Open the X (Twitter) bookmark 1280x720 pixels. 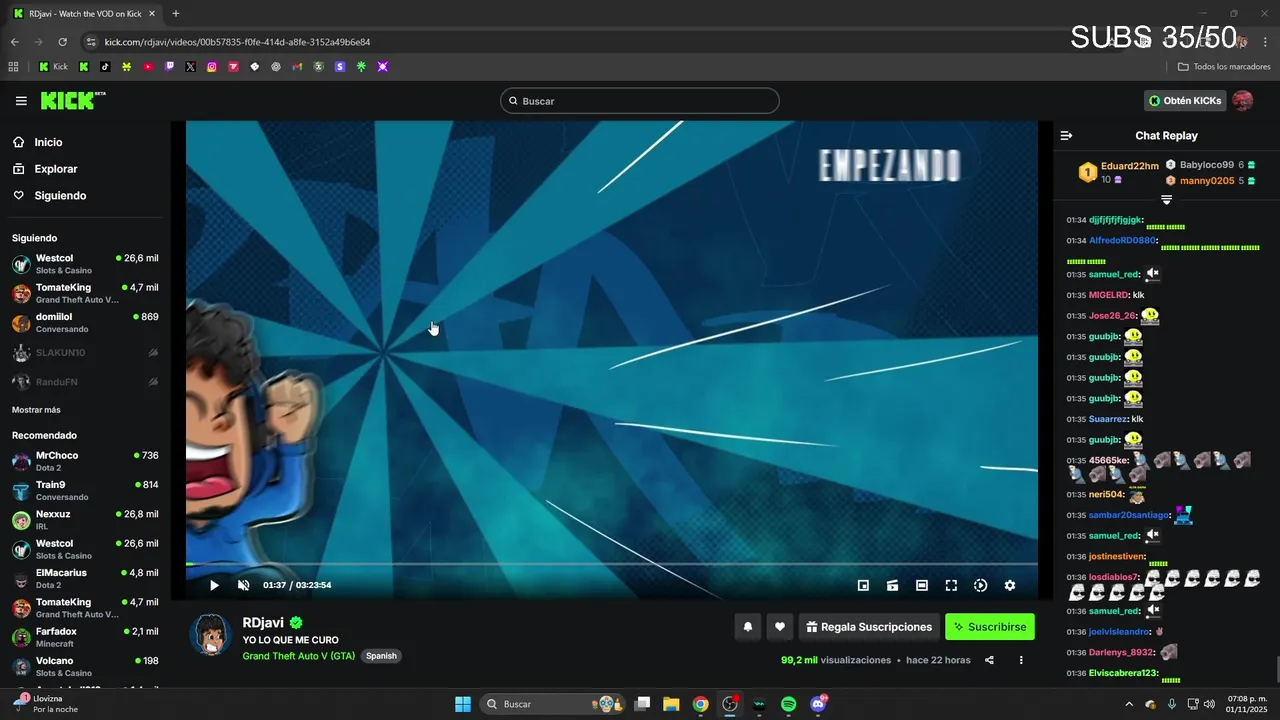click(x=190, y=67)
